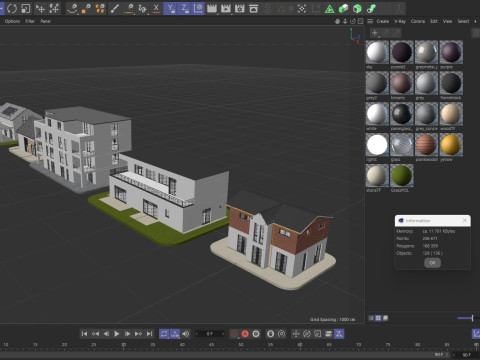Select the purple2 material sphere
The width and height of the screenshot is (480, 360).
(402, 52)
